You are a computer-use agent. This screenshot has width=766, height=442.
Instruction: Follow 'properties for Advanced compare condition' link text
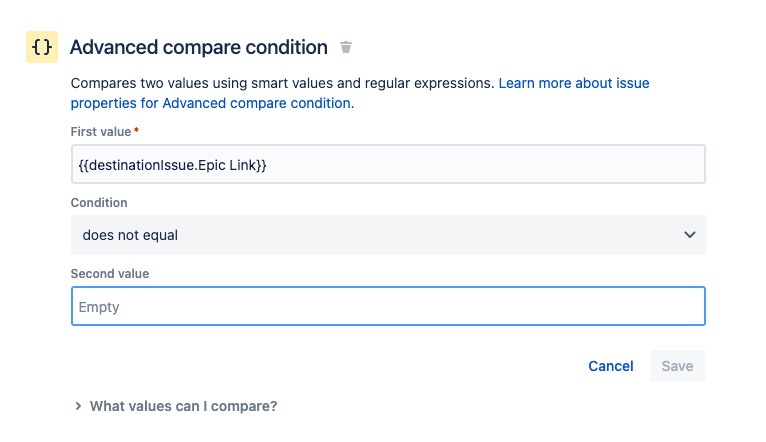click(x=212, y=103)
